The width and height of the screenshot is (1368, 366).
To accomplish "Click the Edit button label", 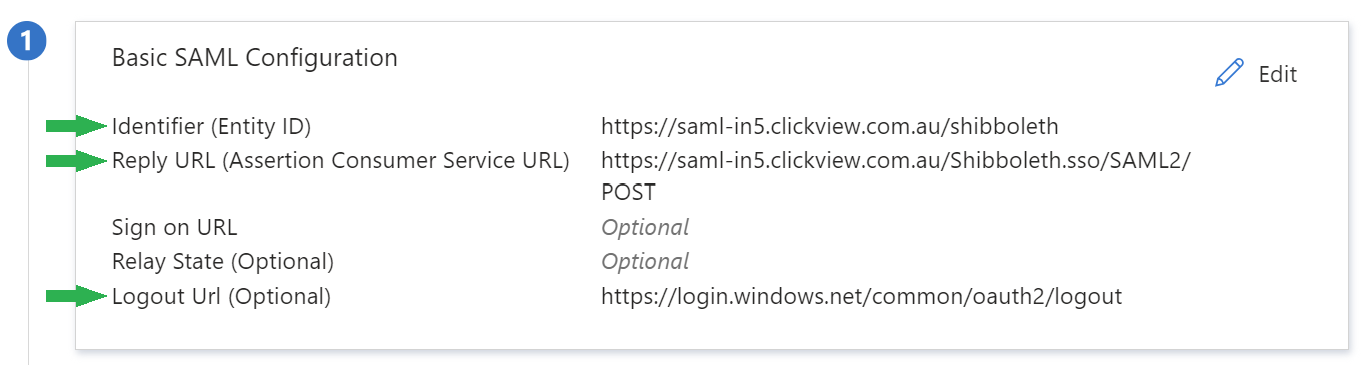I will (1277, 74).
